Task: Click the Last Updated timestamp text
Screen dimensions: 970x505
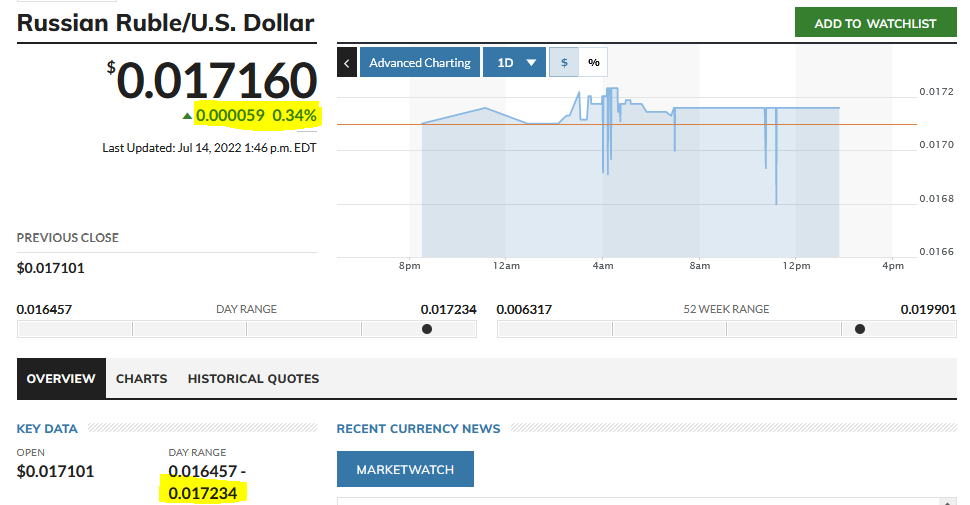Action: pyautogui.click(x=209, y=148)
